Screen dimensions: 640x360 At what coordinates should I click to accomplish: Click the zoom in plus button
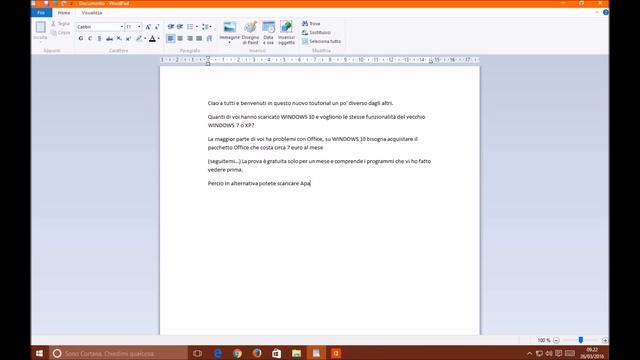point(605,340)
